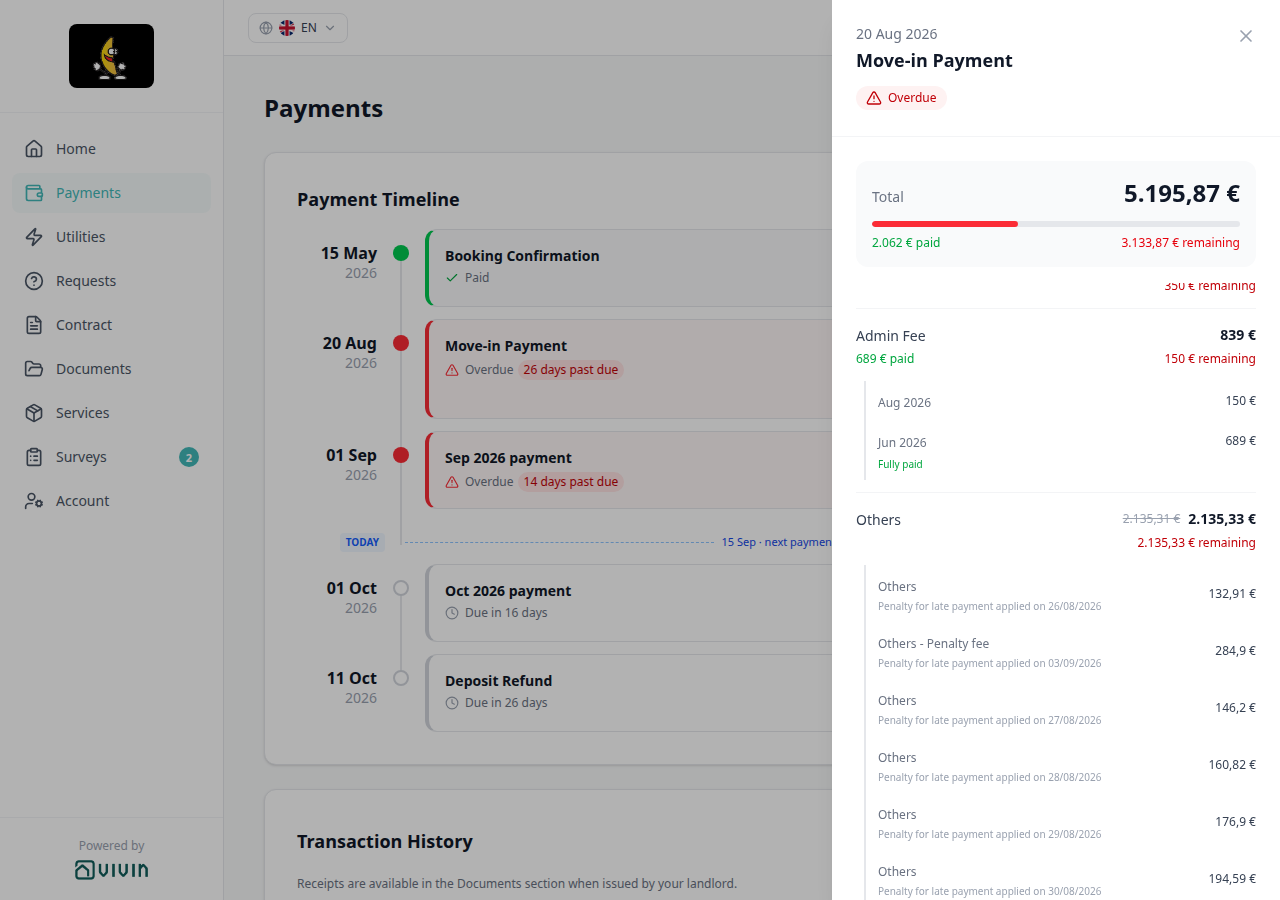Open the Move-in Payment timeline card

coord(629,369)
